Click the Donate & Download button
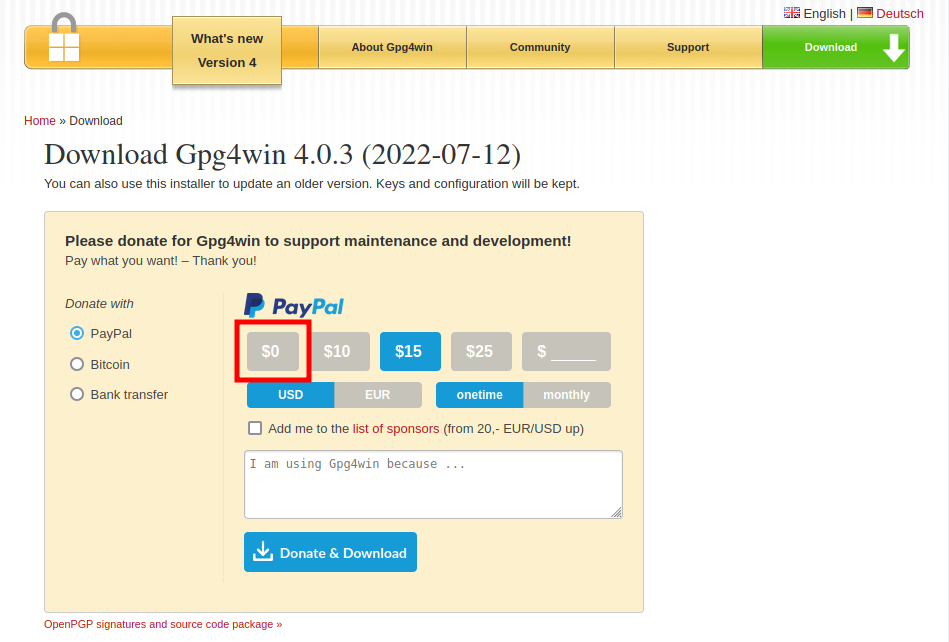 (330, 552)
